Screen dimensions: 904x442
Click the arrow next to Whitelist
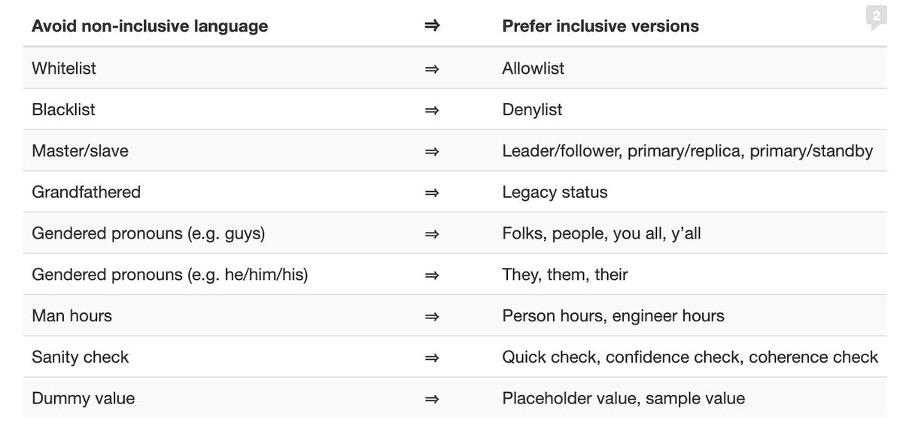click(432, 69)
